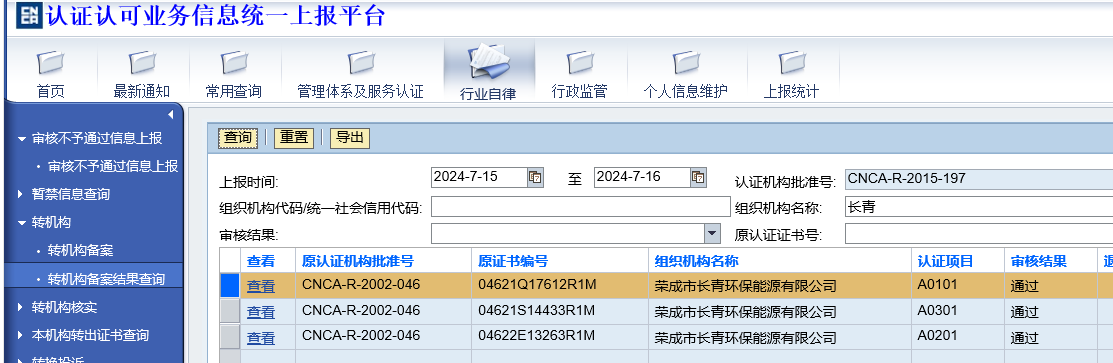
Task: Select row marker for certificate 04621Q17612R1M
Action: (x=230, y=286)
